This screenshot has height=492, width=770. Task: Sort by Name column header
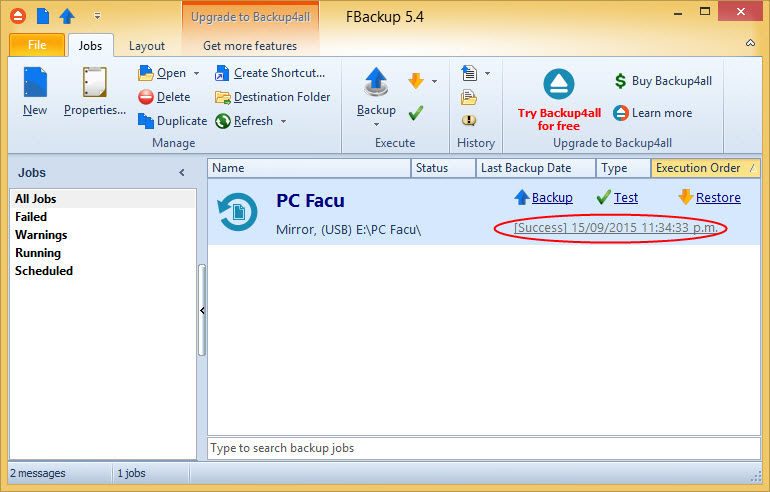tap(309, 168)
